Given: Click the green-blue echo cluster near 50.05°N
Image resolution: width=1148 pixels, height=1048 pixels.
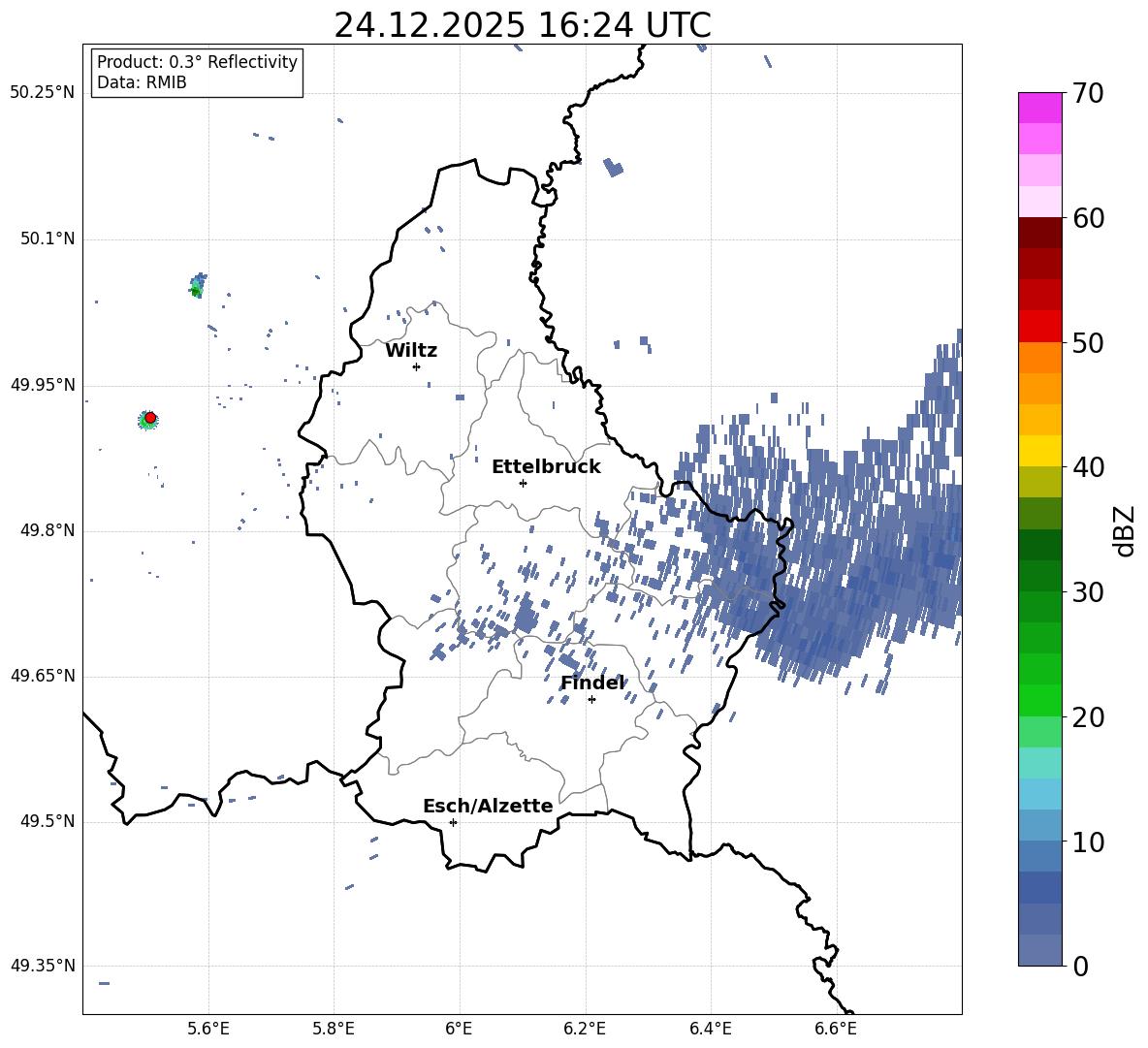Looking at the screenshot, I should coord(198,285).
